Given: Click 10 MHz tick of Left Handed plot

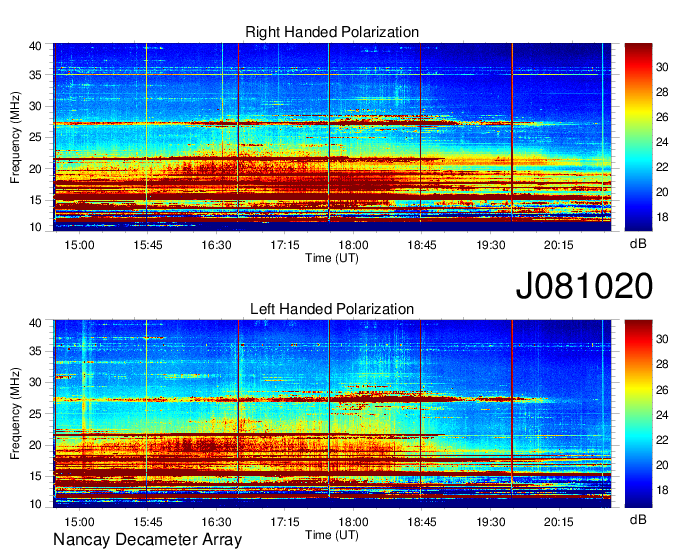Looking at the screenshot, I should [36, 504].
